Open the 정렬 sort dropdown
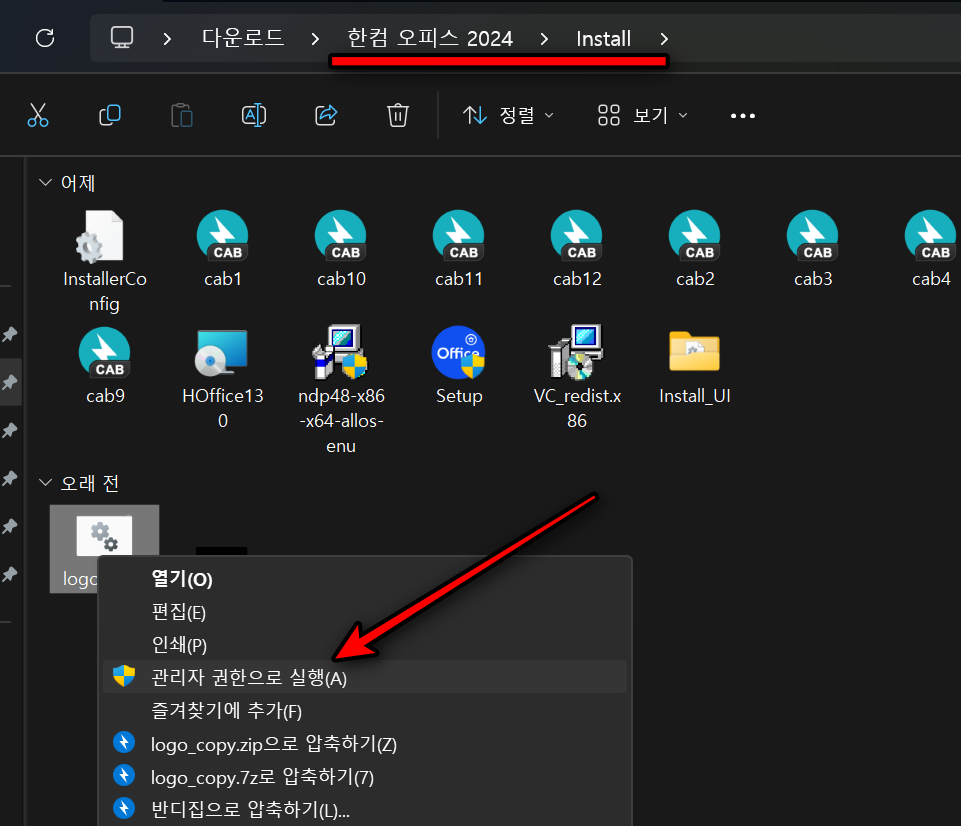Image resolution: width=961 pixels, height=826 pixels. (509, 115)
